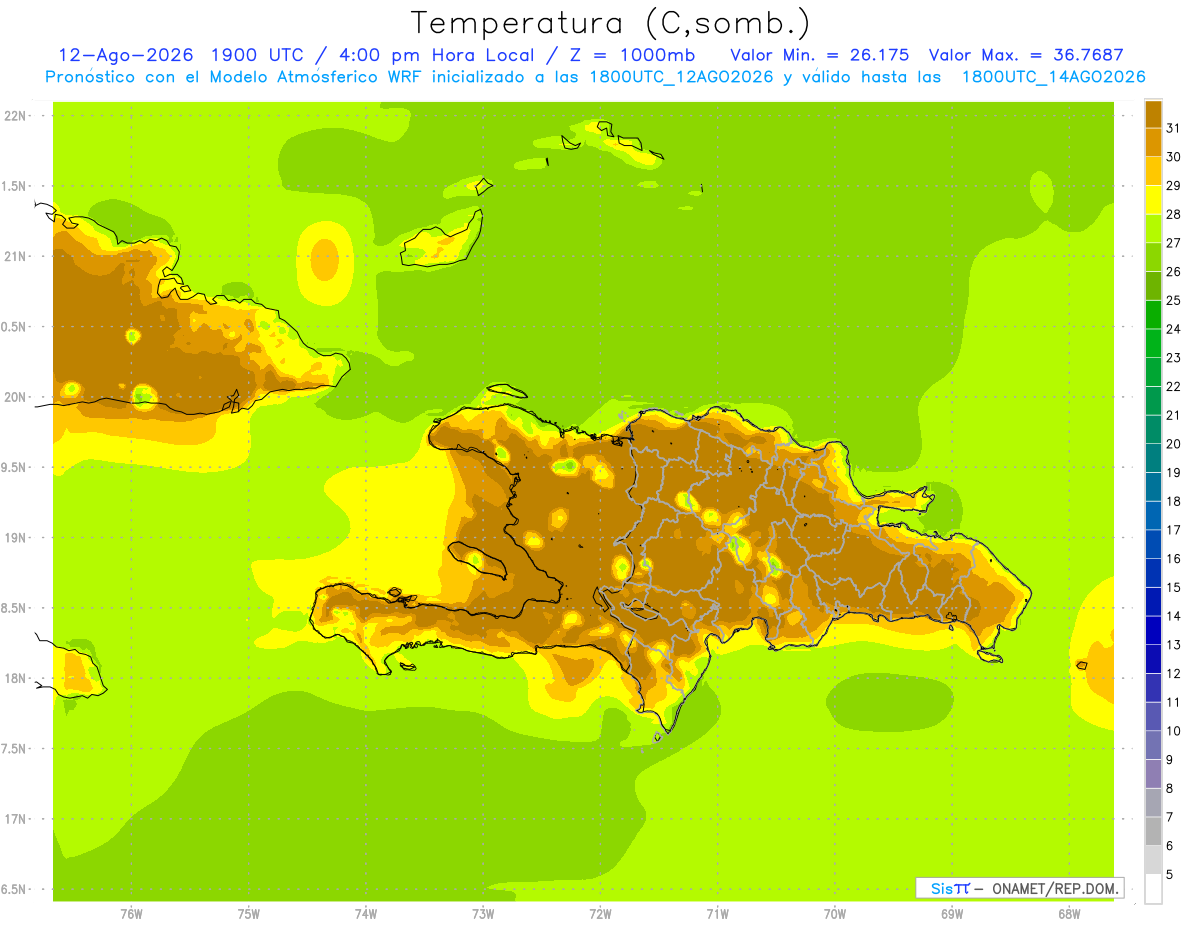Click 'Valor Min. = 26.175' text
The image size is (1200, 927).
820,55
